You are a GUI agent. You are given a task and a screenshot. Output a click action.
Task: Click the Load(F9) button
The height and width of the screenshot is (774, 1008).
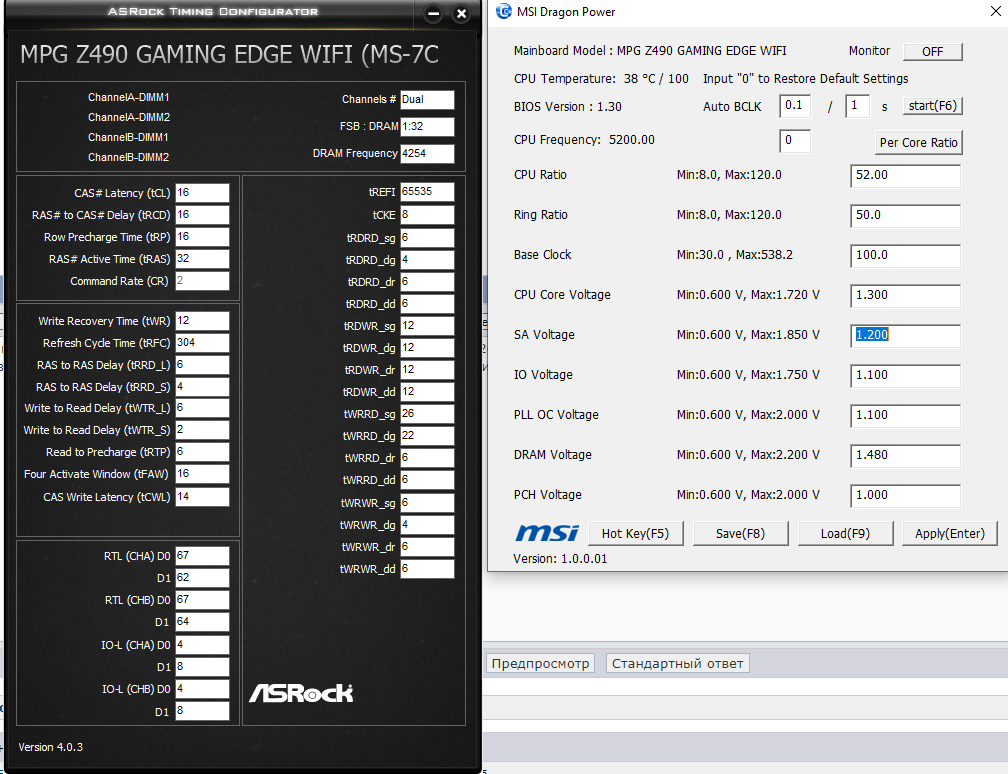pos(845,534)
